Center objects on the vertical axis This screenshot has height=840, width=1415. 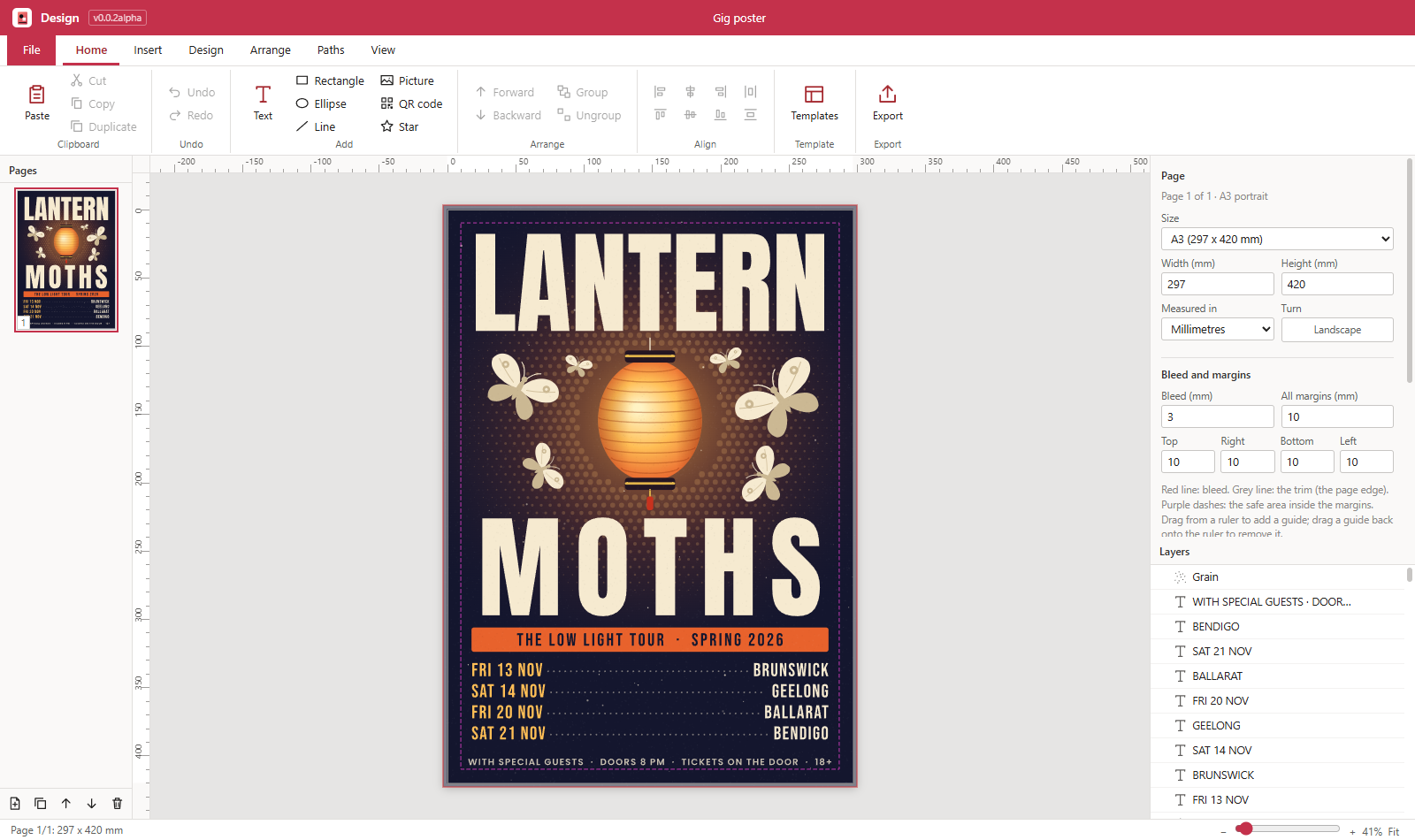[x=691, y=92]
